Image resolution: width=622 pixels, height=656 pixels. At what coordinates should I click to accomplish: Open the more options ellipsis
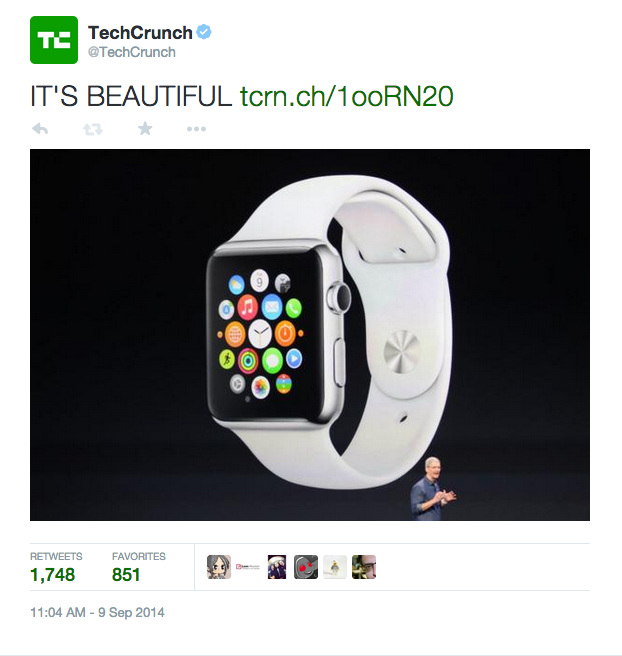[x=196, y=129]
